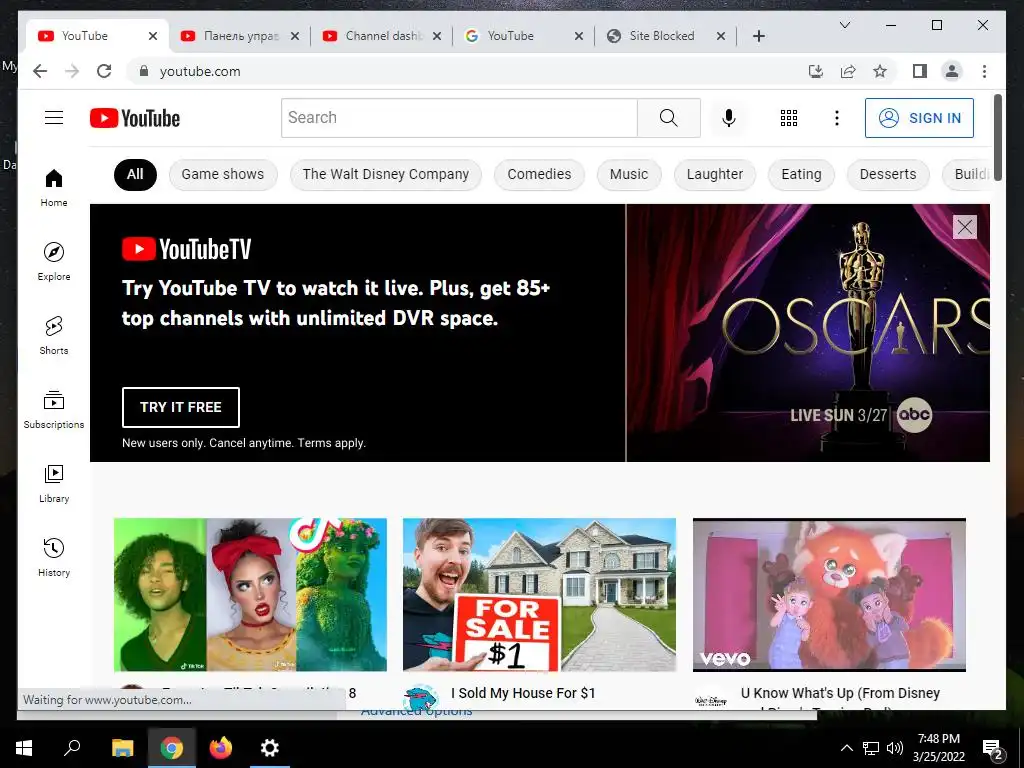Open 'I Sold My House For $1' title
The height and width of the screenshot is (768, 1024).
click(x=523, y=693)
